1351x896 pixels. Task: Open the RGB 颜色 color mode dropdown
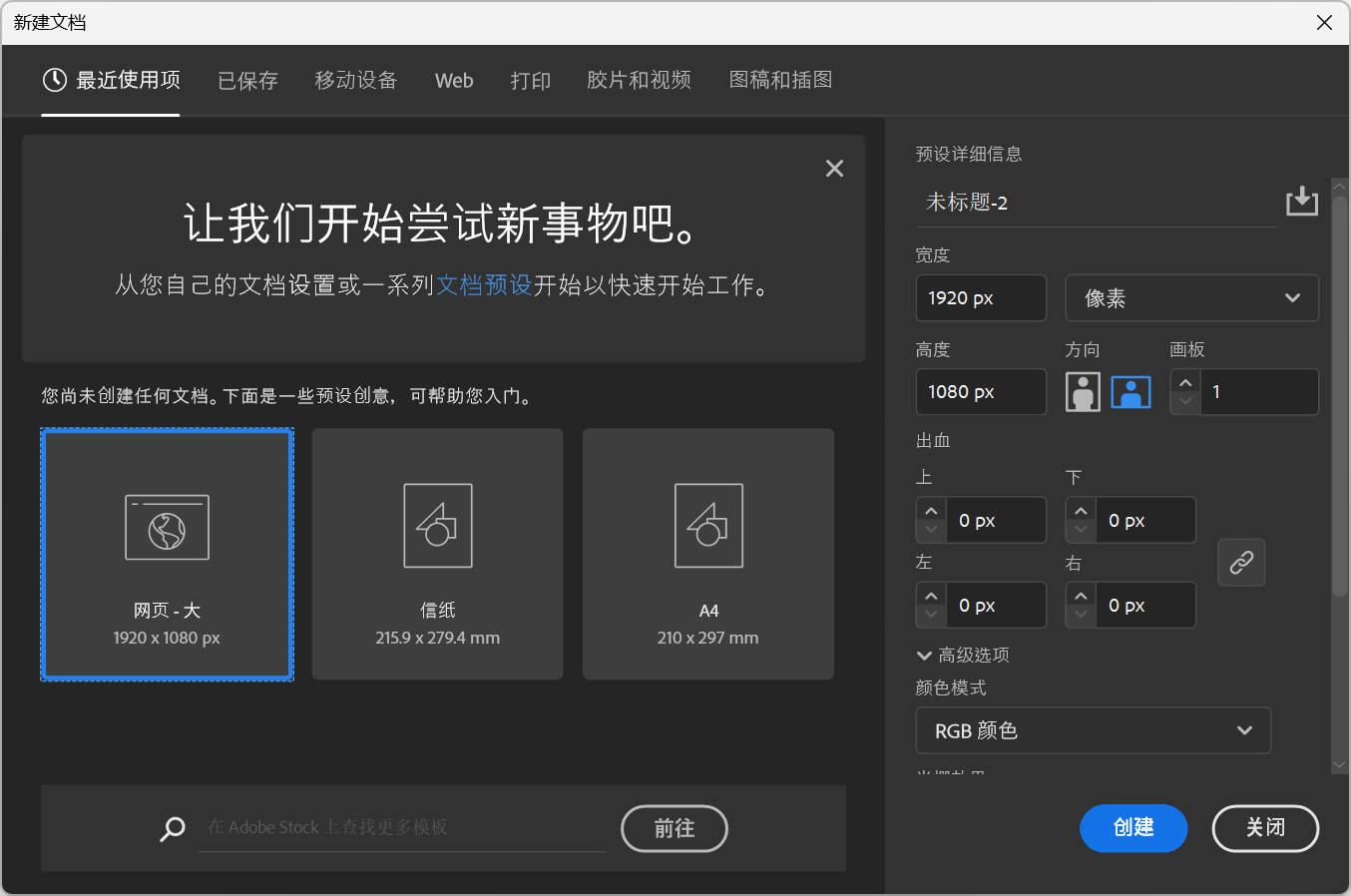point(1093,730)
